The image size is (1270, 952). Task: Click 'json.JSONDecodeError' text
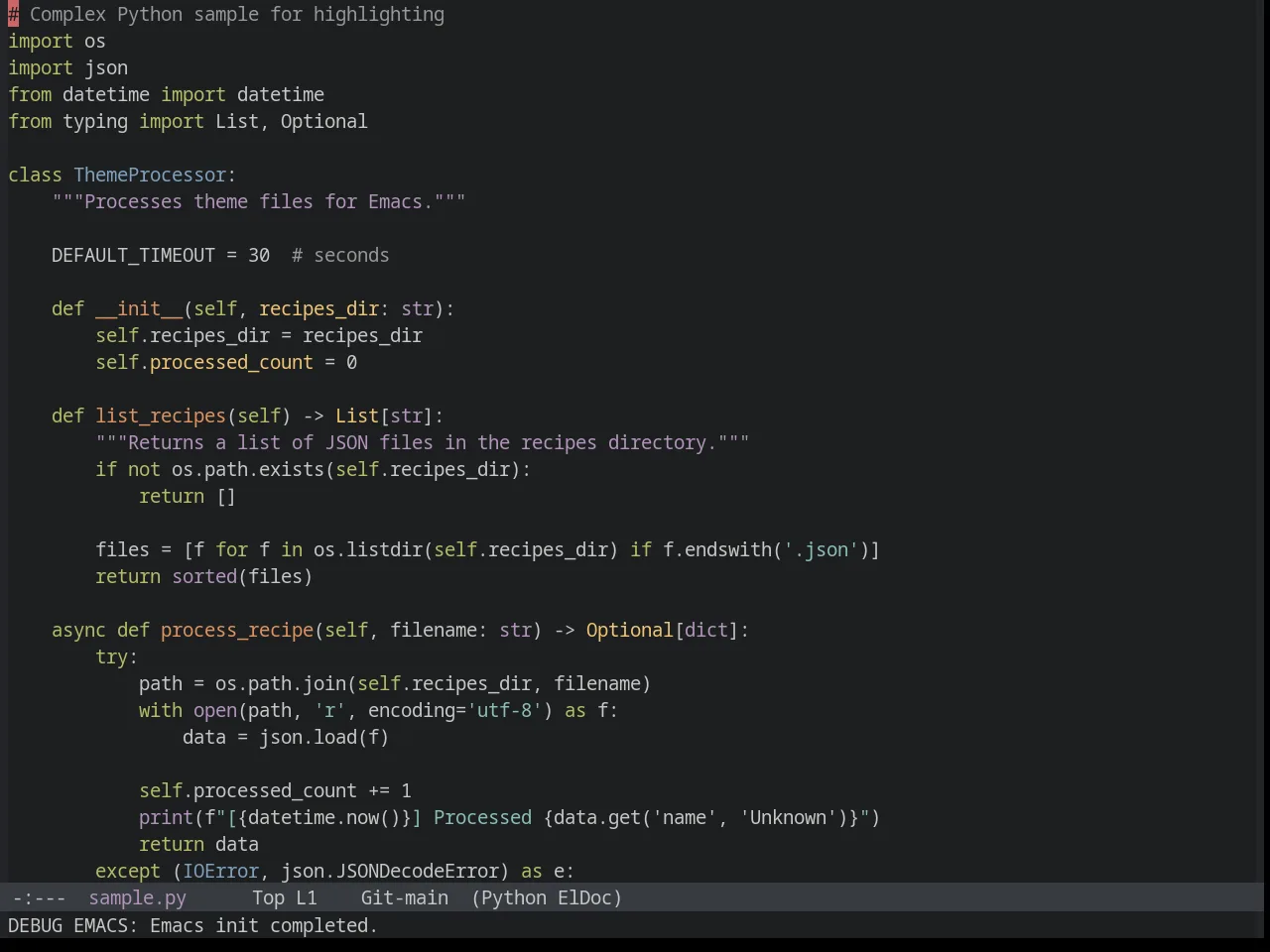pos(390,871)
